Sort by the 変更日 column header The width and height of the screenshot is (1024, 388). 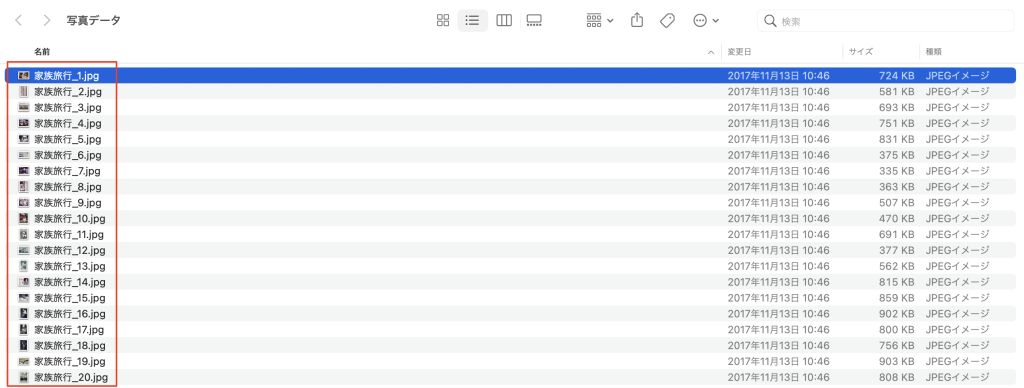[740, 51]
